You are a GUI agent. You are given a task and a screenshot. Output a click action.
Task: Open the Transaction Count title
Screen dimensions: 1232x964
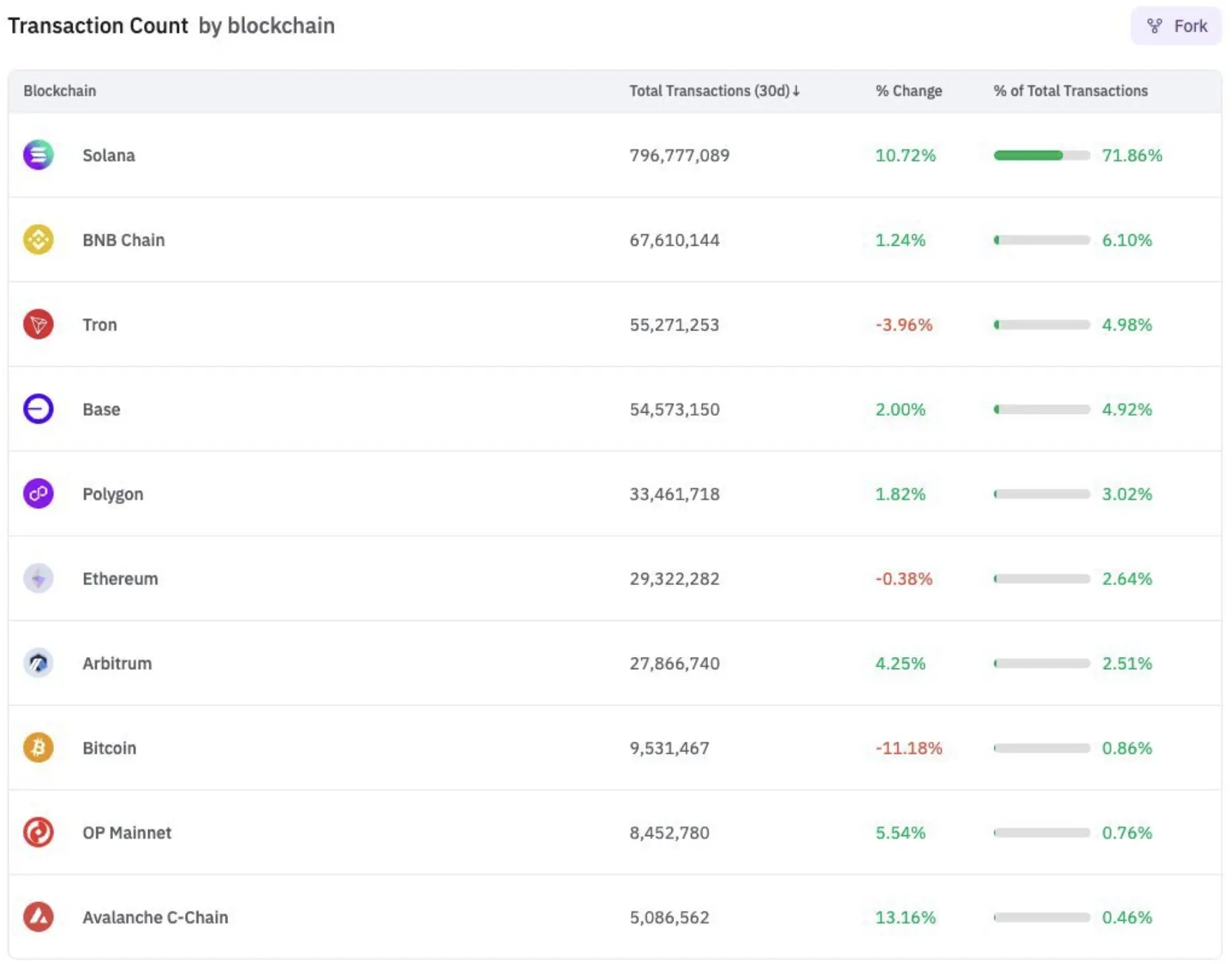pos(99,26)
